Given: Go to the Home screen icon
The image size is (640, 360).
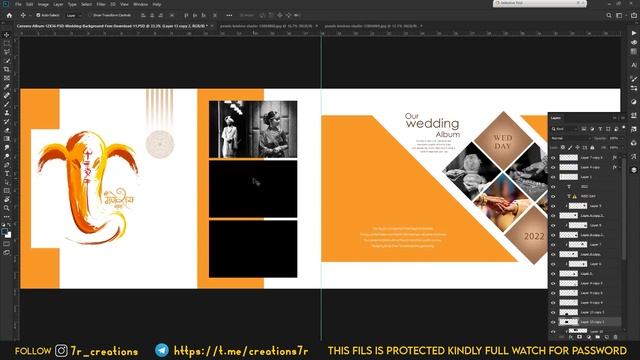Looking at the screenshot, I should coord(9,16).
